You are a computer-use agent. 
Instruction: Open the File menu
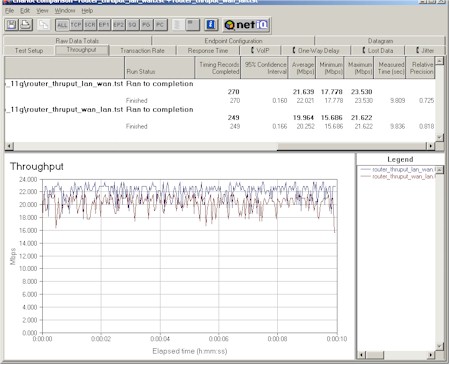[9, 11]
